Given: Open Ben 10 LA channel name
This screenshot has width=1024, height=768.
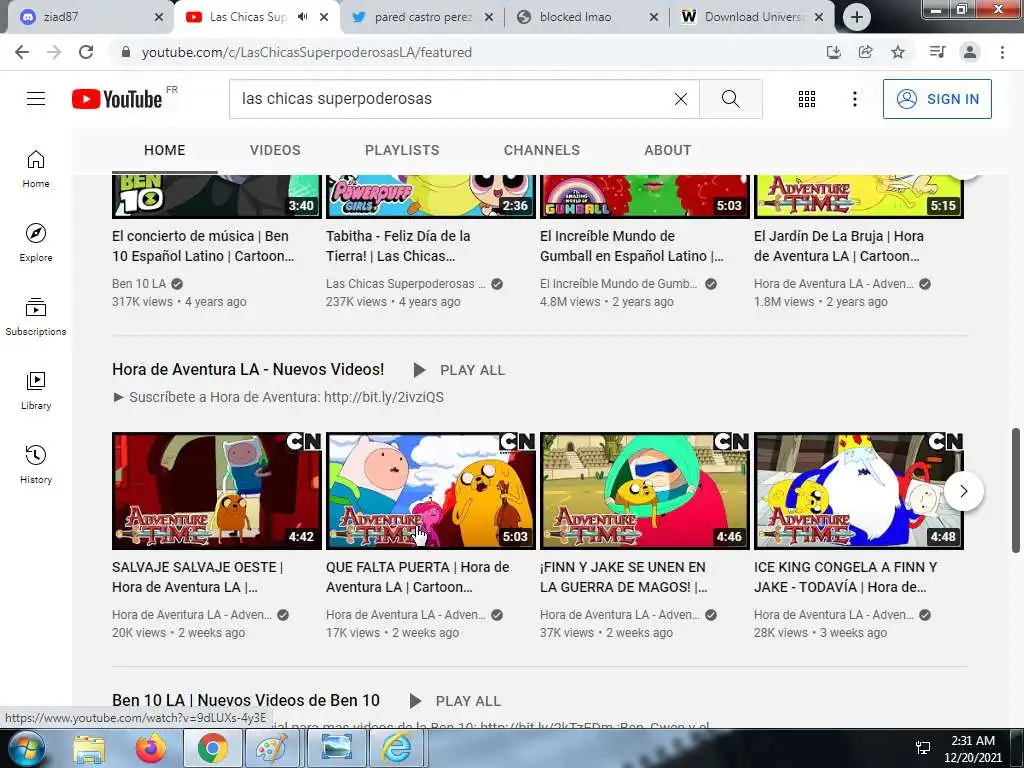Looking at the screenshot, I should 139,284.
